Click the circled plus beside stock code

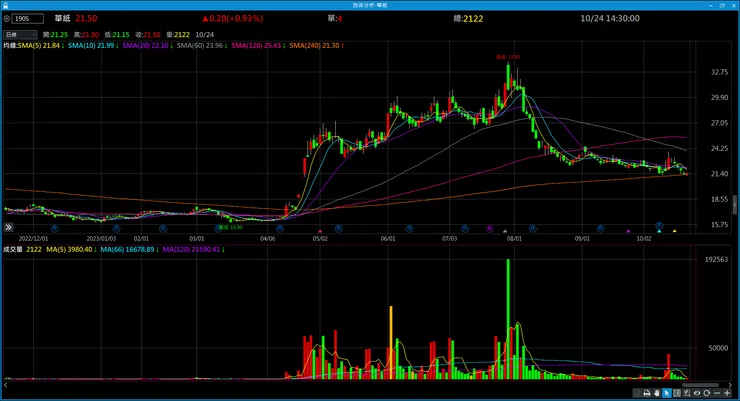(7, 19)
